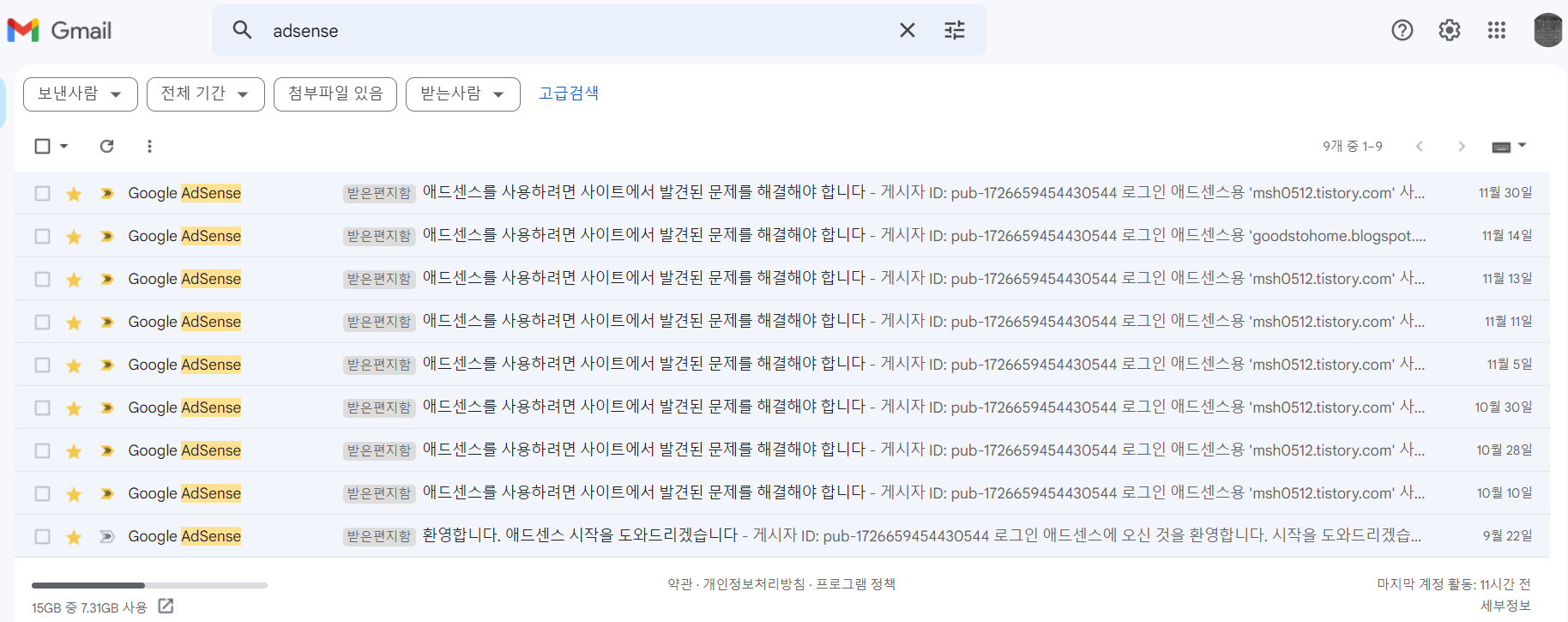The width and height of the screenshot is (1568, 622).
Task: Open the more options three-dot menu
Action: 149,146
